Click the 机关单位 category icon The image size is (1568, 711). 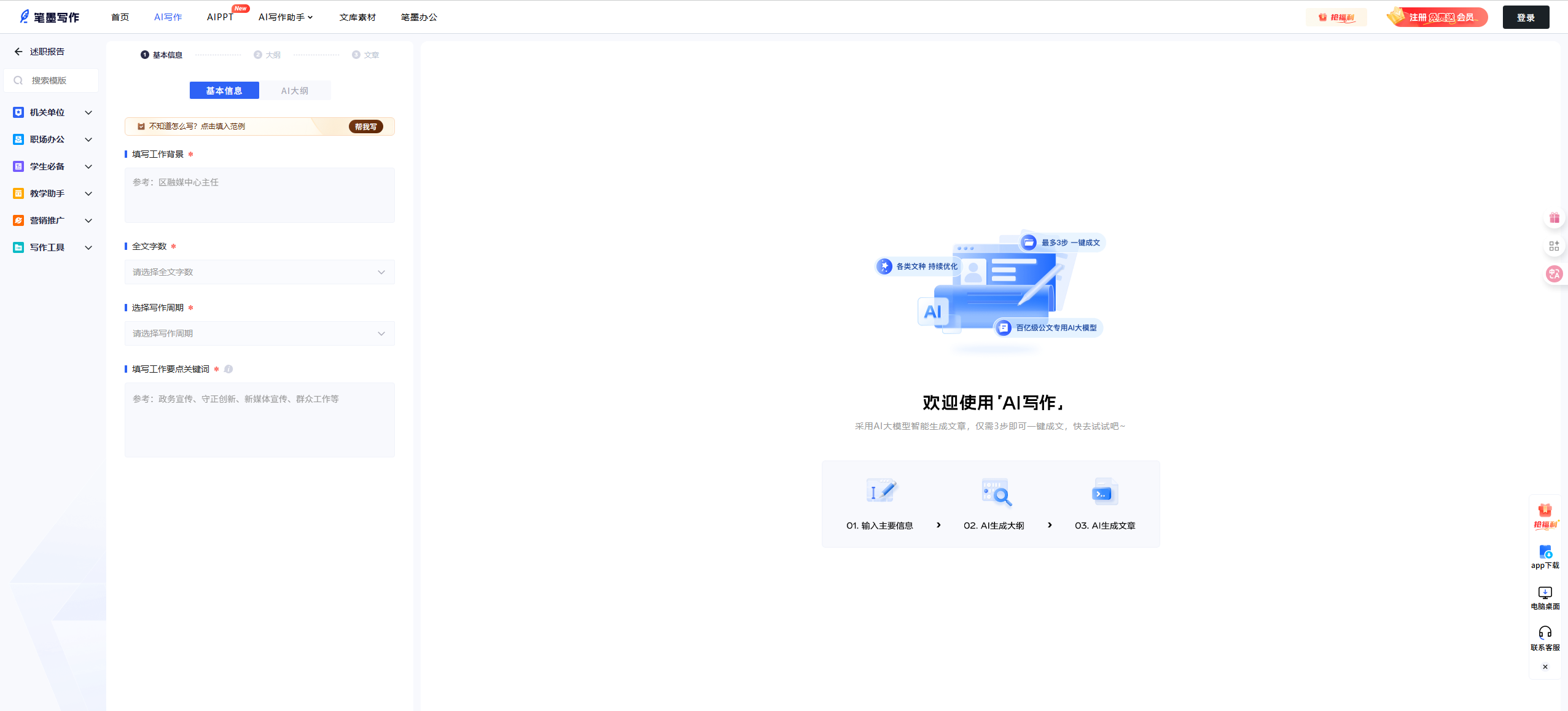tap(18, 112)
